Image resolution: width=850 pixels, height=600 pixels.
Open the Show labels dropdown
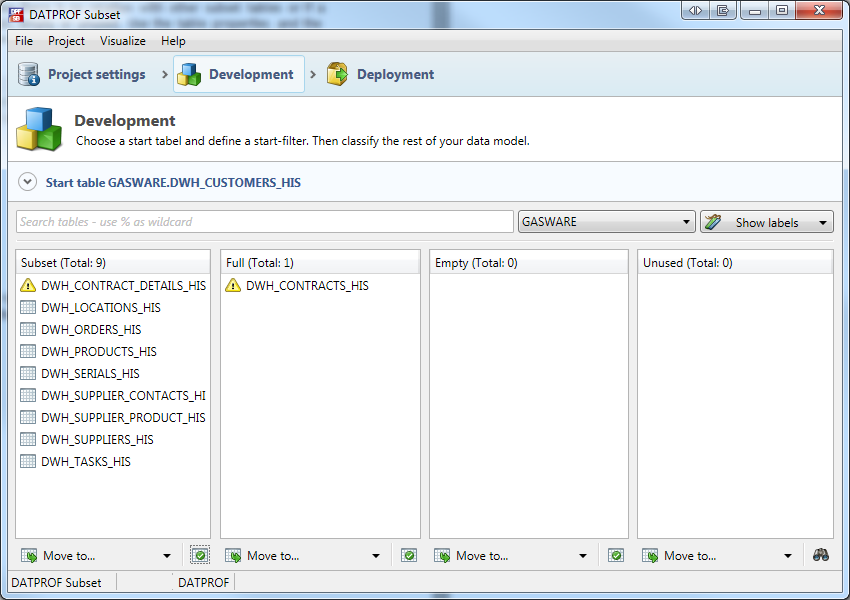point(766,222)
